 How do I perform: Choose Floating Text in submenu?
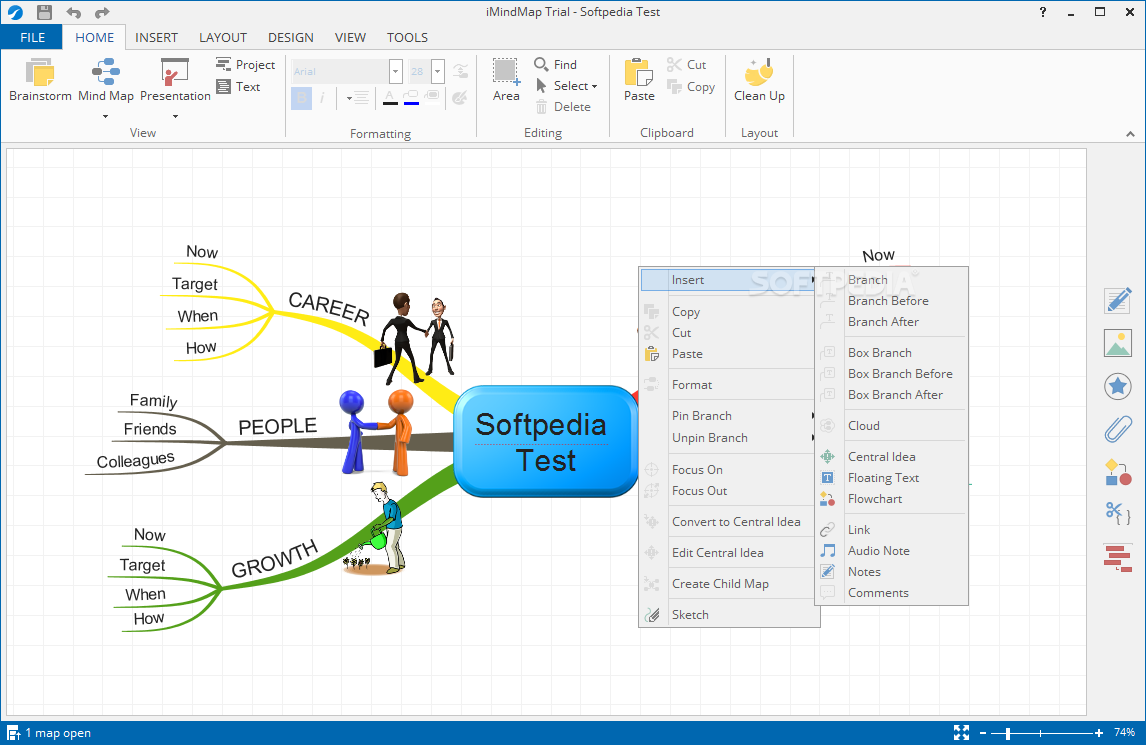click(892, 478)
